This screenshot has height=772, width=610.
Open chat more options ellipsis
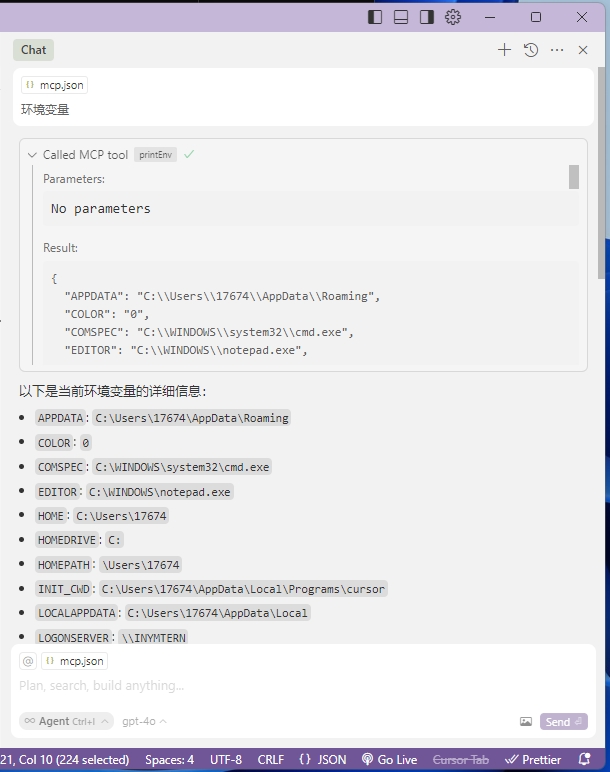pos(557,50)
